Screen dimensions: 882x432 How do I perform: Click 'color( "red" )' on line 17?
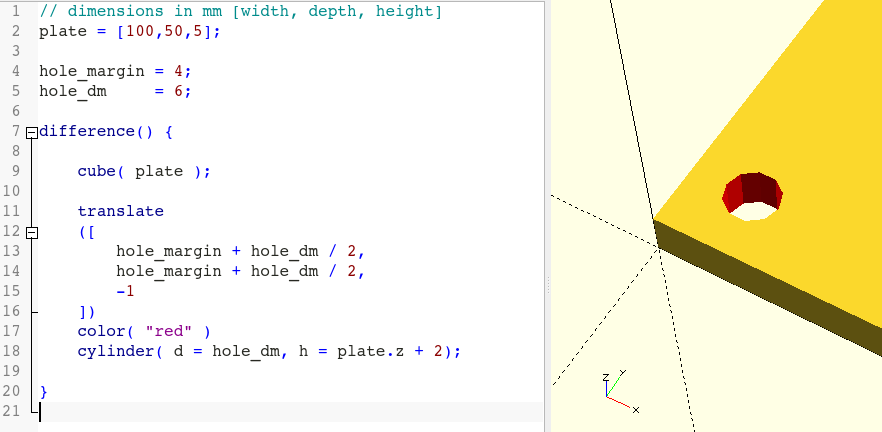[x=144, y=331]
